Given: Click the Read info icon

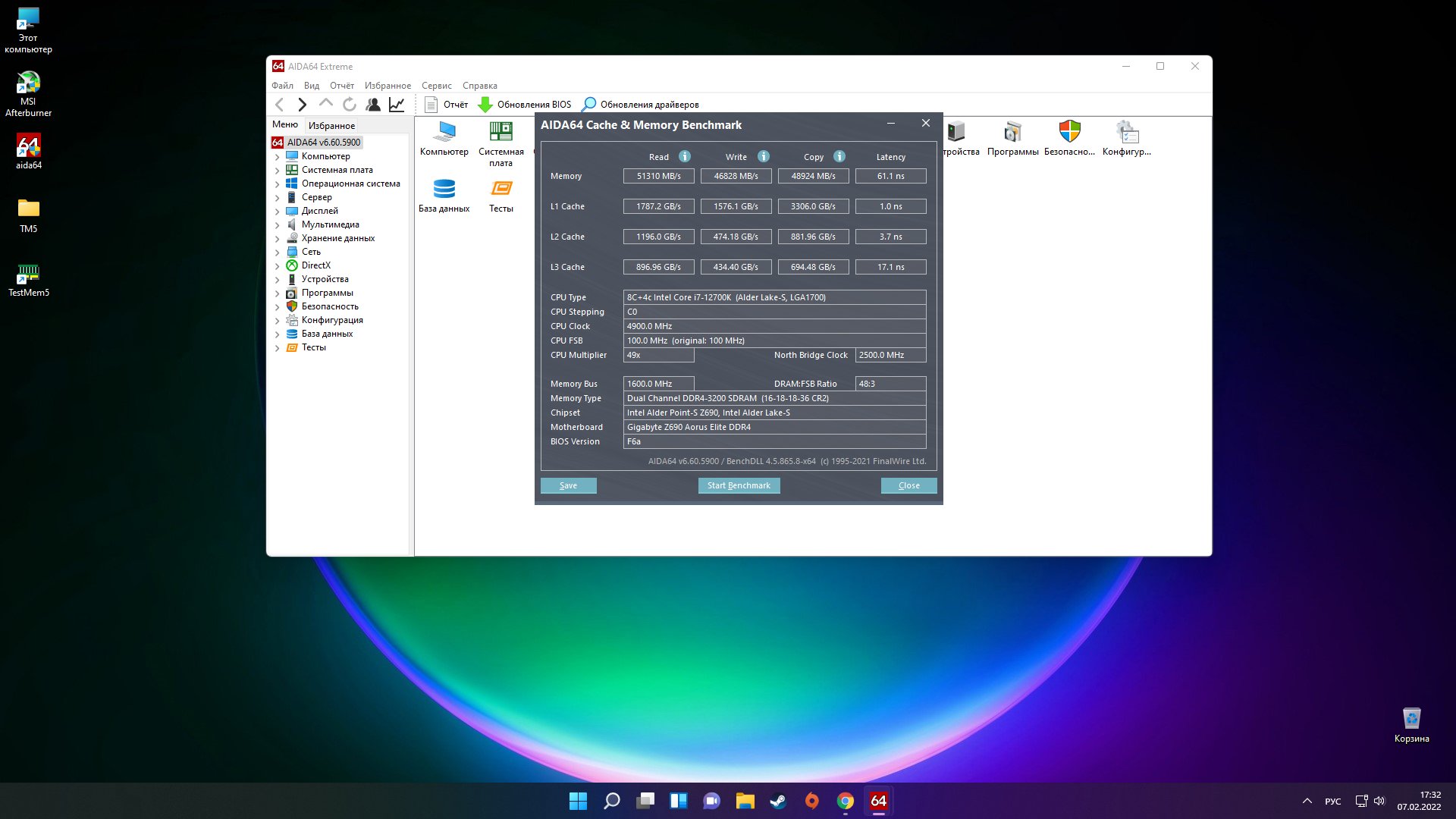Looking at the screenshot, I should coord(685,156).
